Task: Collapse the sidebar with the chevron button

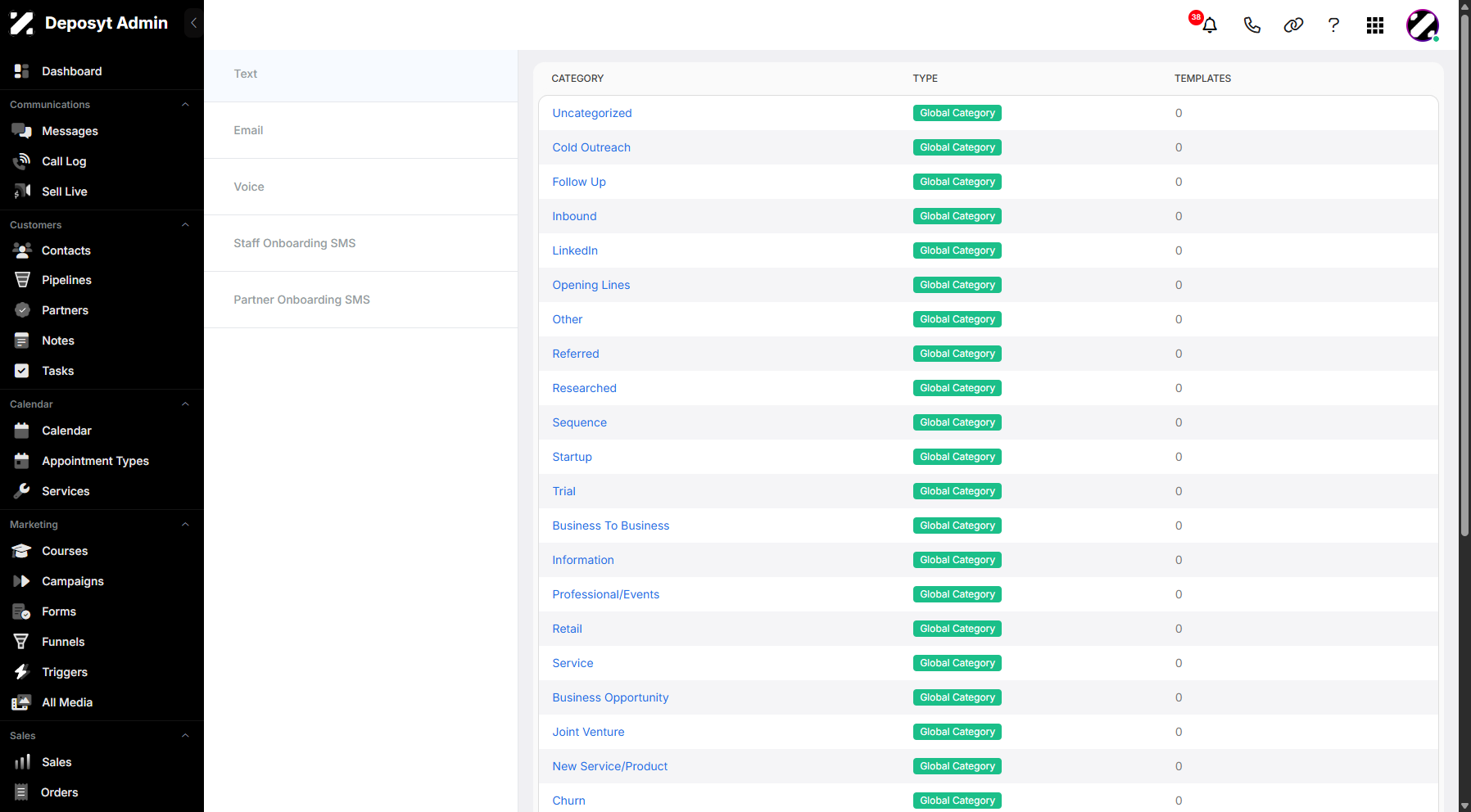Action: [193, 23]
